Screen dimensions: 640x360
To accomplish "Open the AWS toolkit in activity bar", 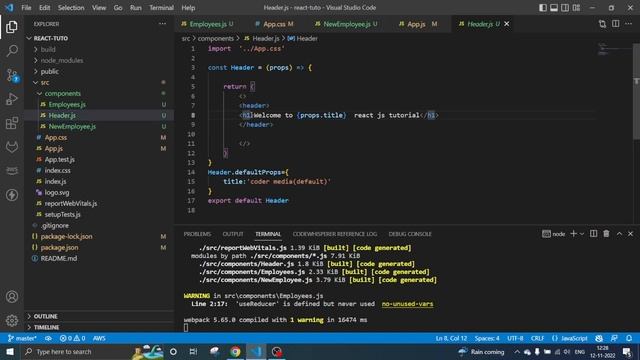I will [x=12, y=170].
